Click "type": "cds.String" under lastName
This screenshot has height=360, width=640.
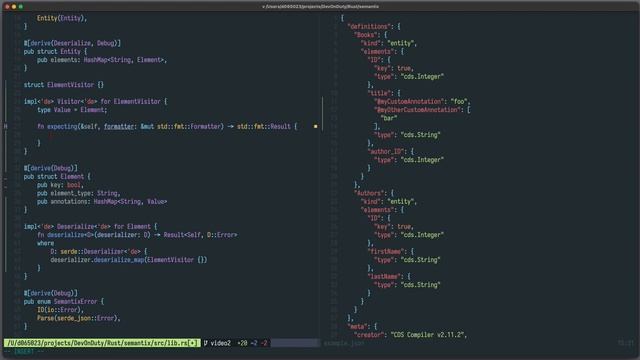407,285
